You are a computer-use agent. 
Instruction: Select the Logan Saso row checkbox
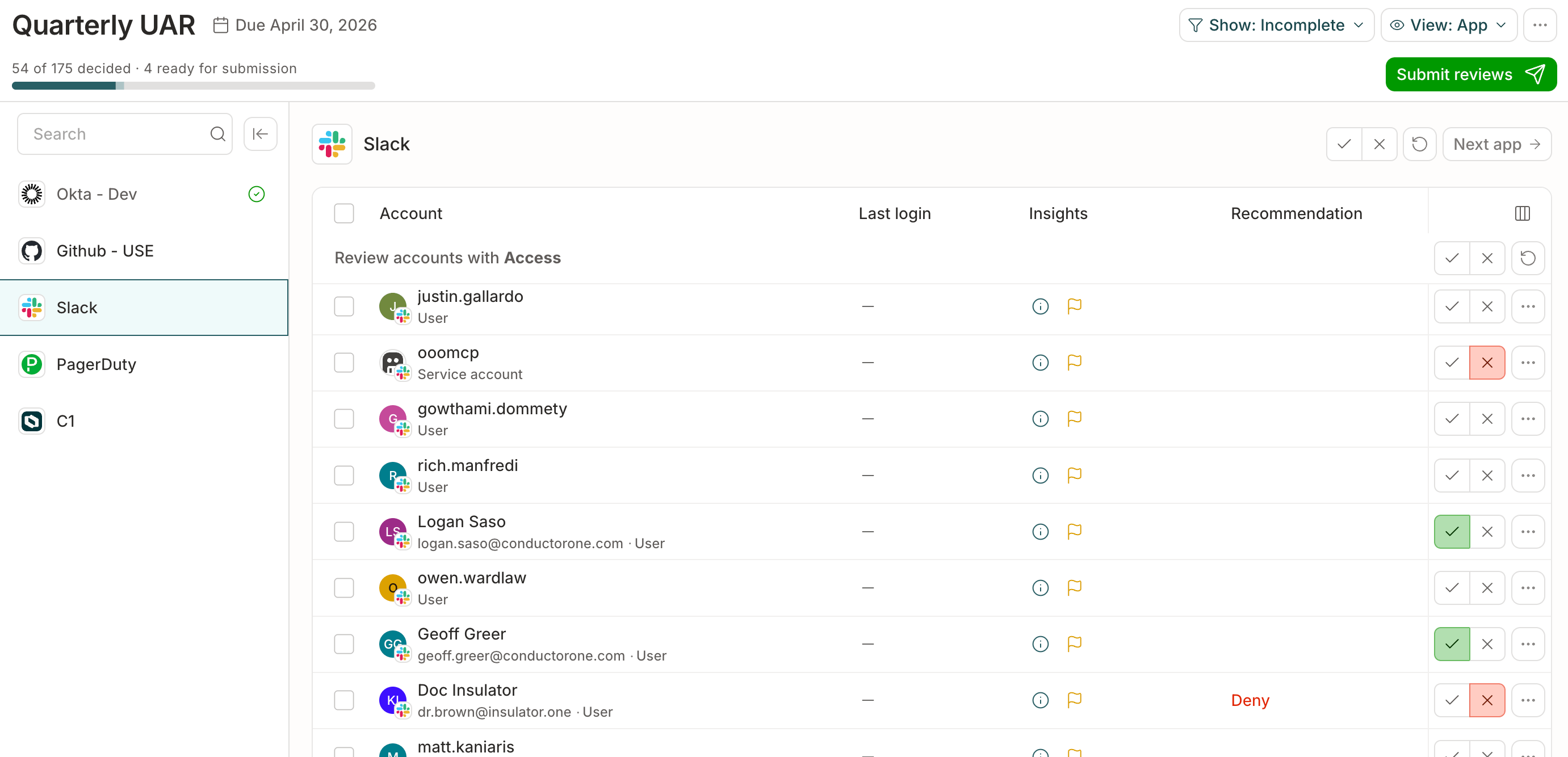pyautogui.click(x=344, y=532)
